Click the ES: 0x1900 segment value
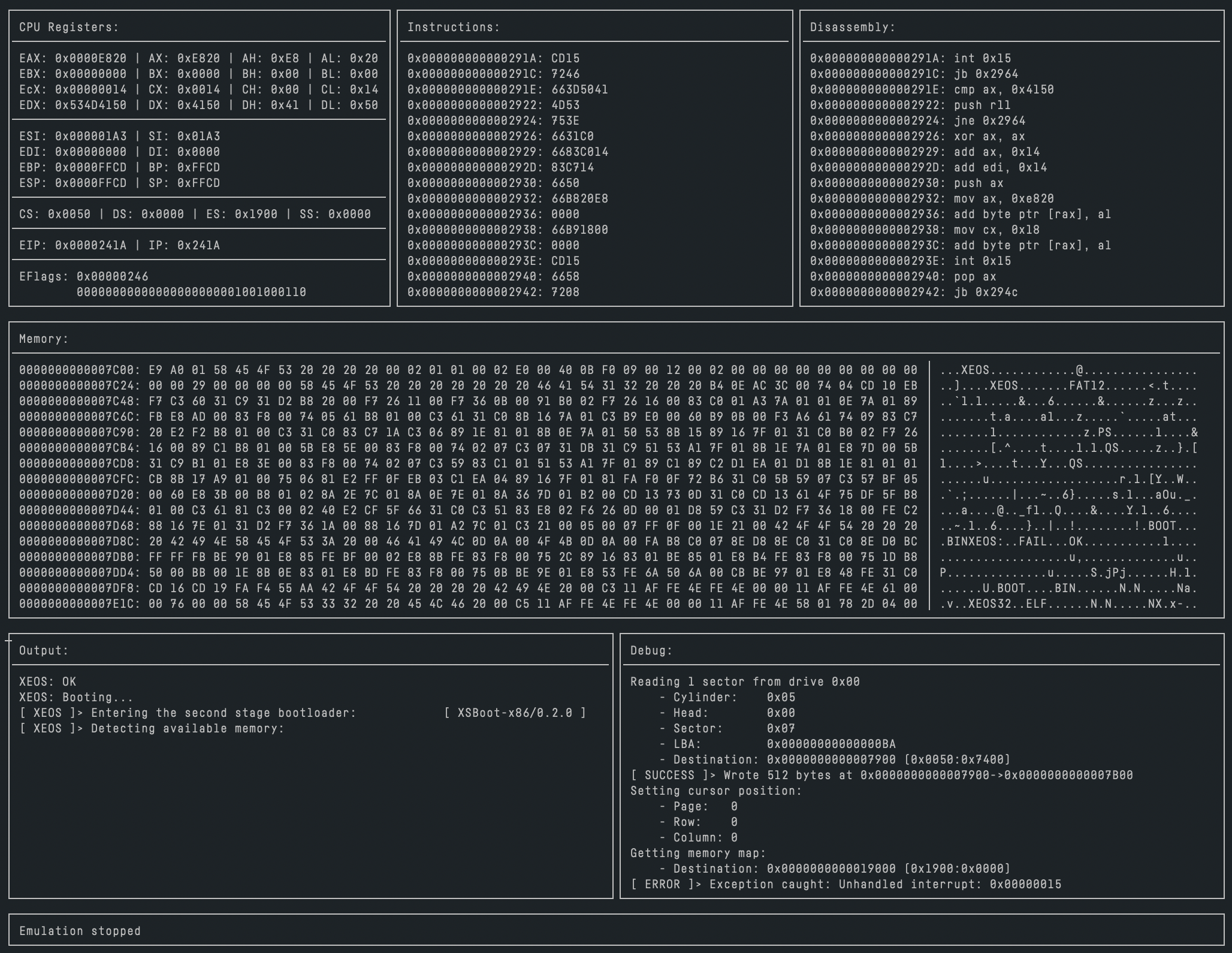 (x=242, y=215)
